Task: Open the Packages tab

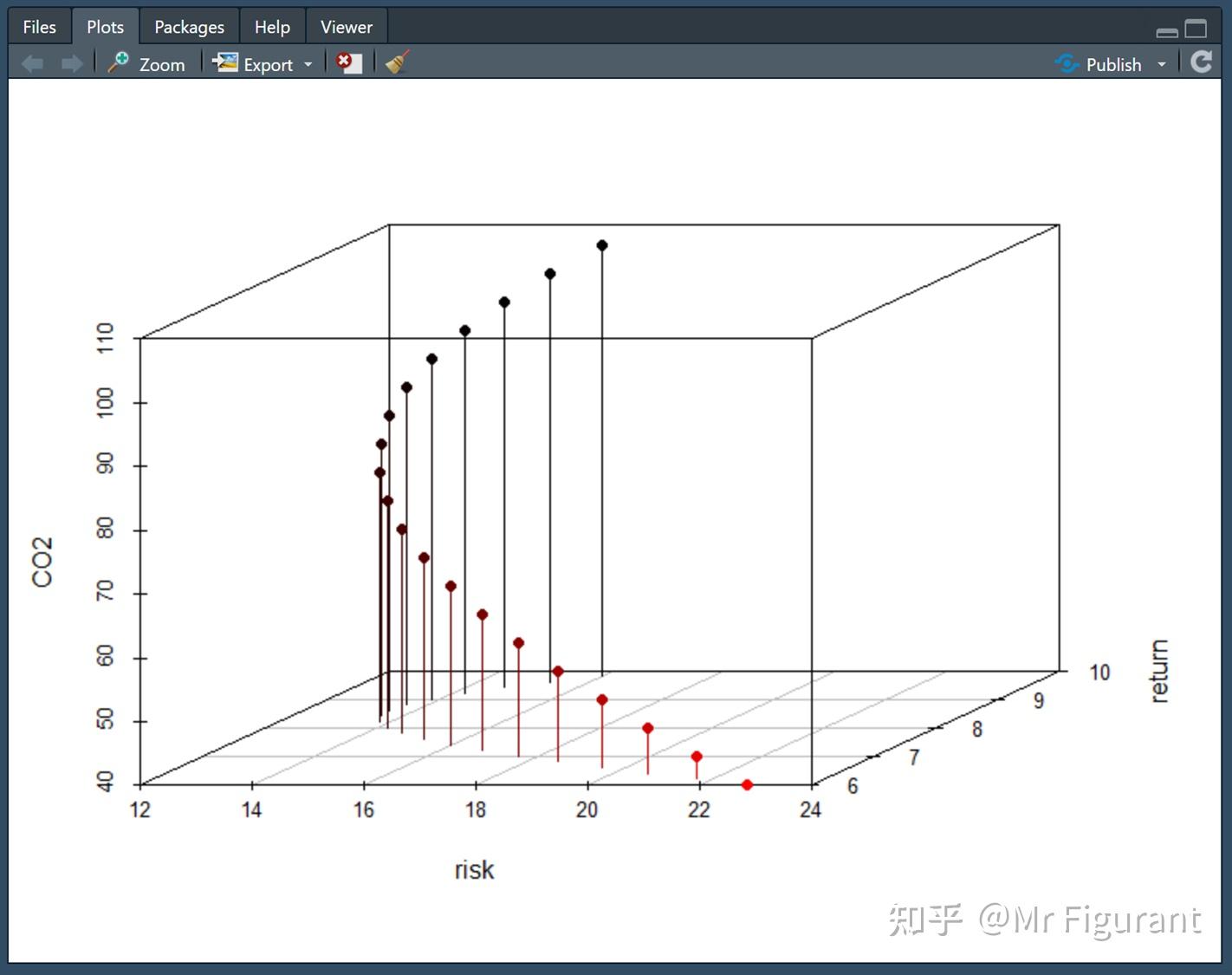Action: [188, 26]
